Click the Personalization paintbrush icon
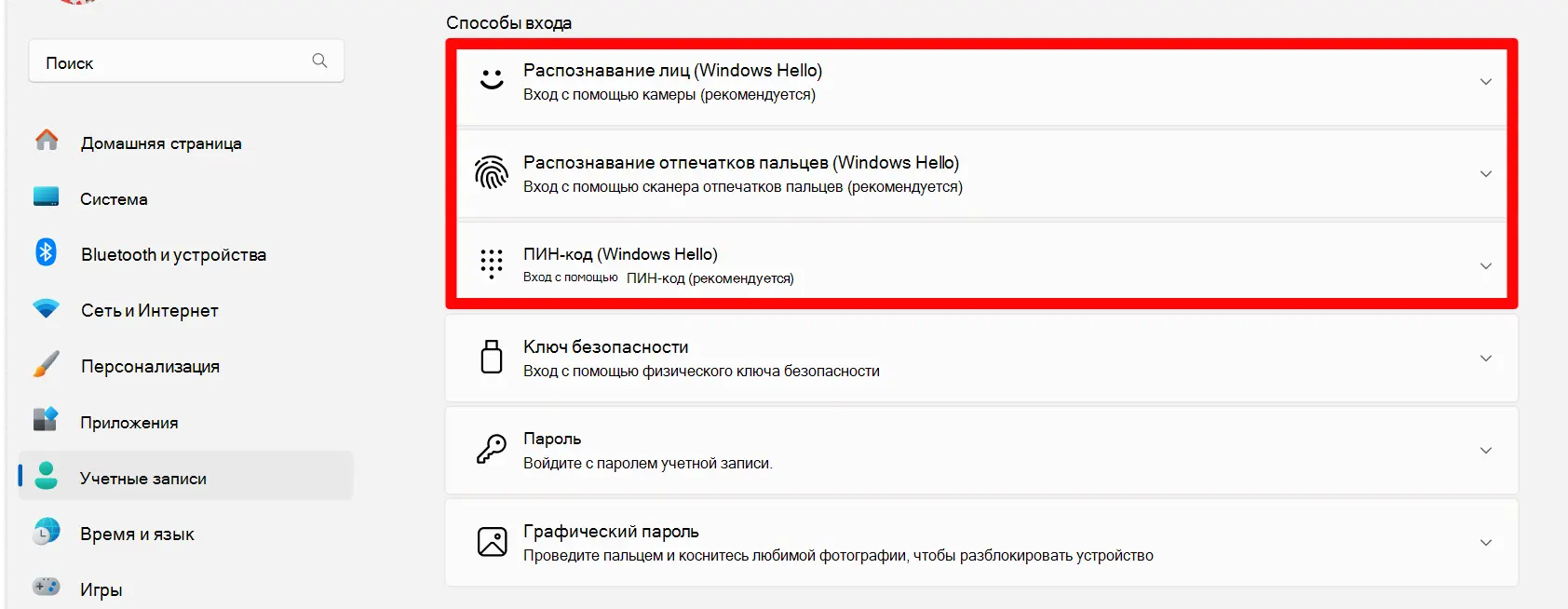The height and width of the screenshot is (609, 1568). pyautogui.click(x=46, y=364)
